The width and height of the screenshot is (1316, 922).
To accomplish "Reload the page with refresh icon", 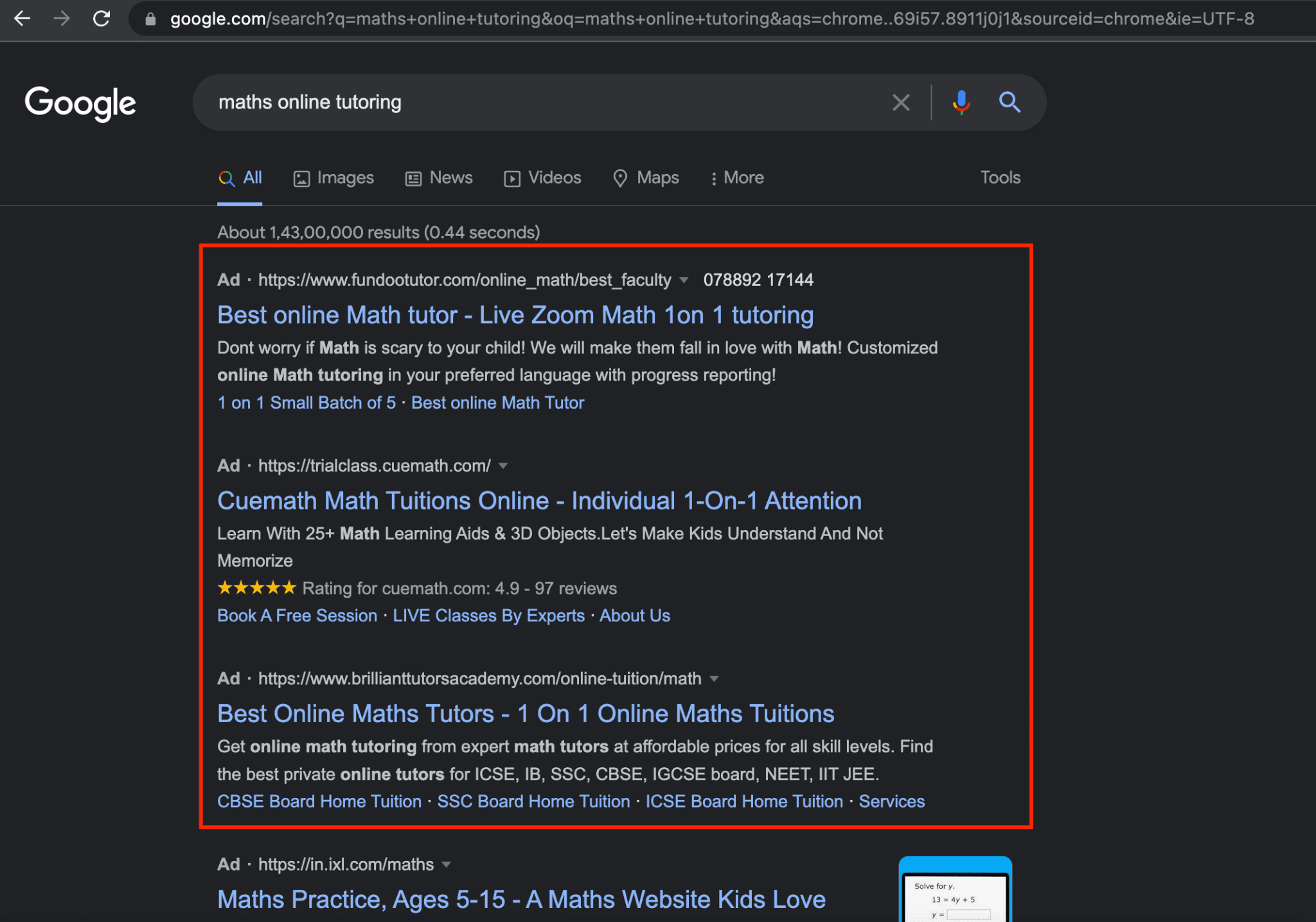I will click(x=102, y=19).
